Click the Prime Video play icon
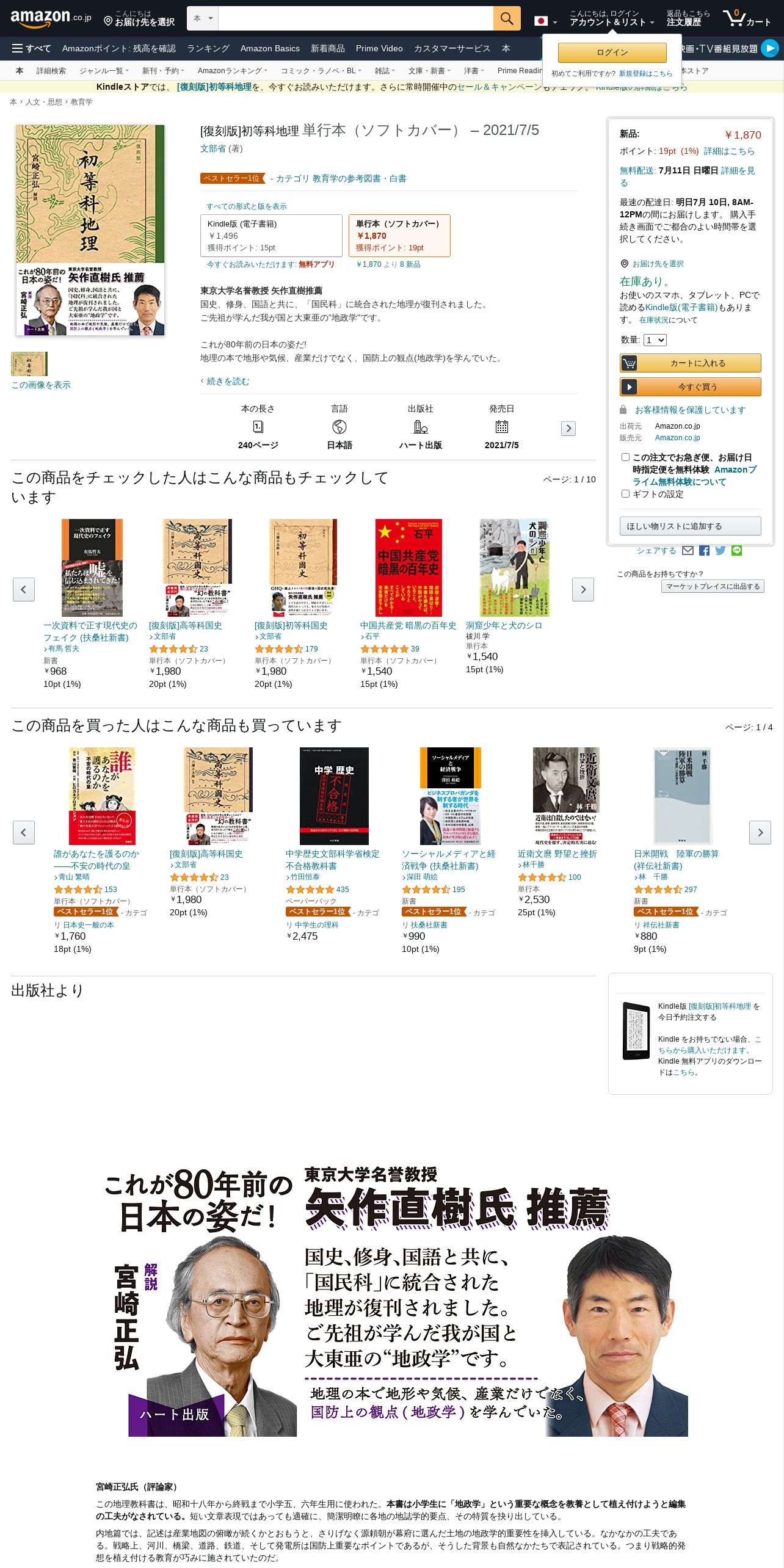784x1568 pixels. click(769, 48)
